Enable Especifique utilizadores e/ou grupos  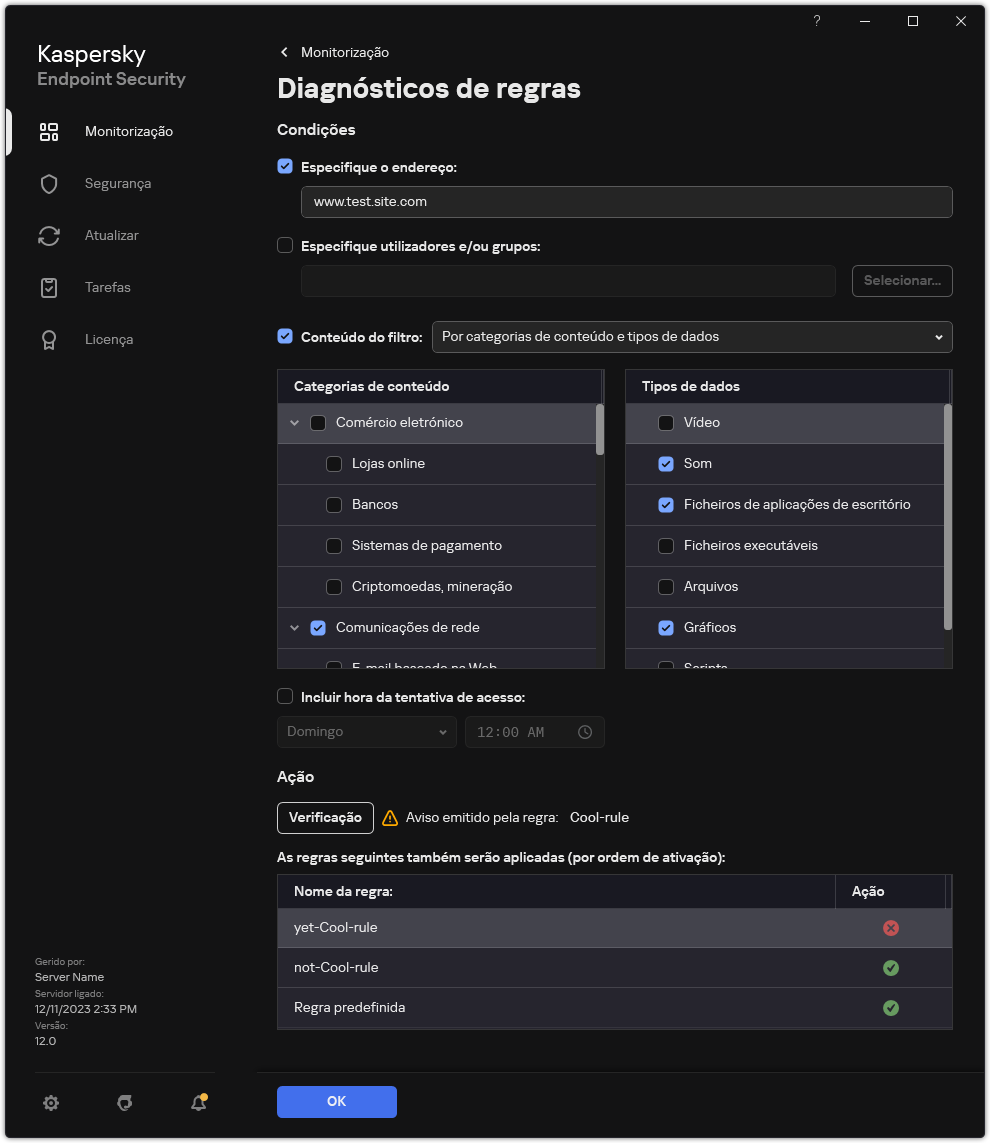(285, 245)
